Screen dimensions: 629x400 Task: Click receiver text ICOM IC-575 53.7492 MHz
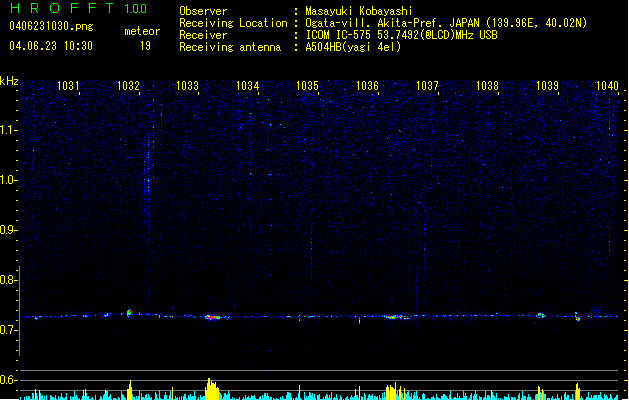(x=401, y=35)
